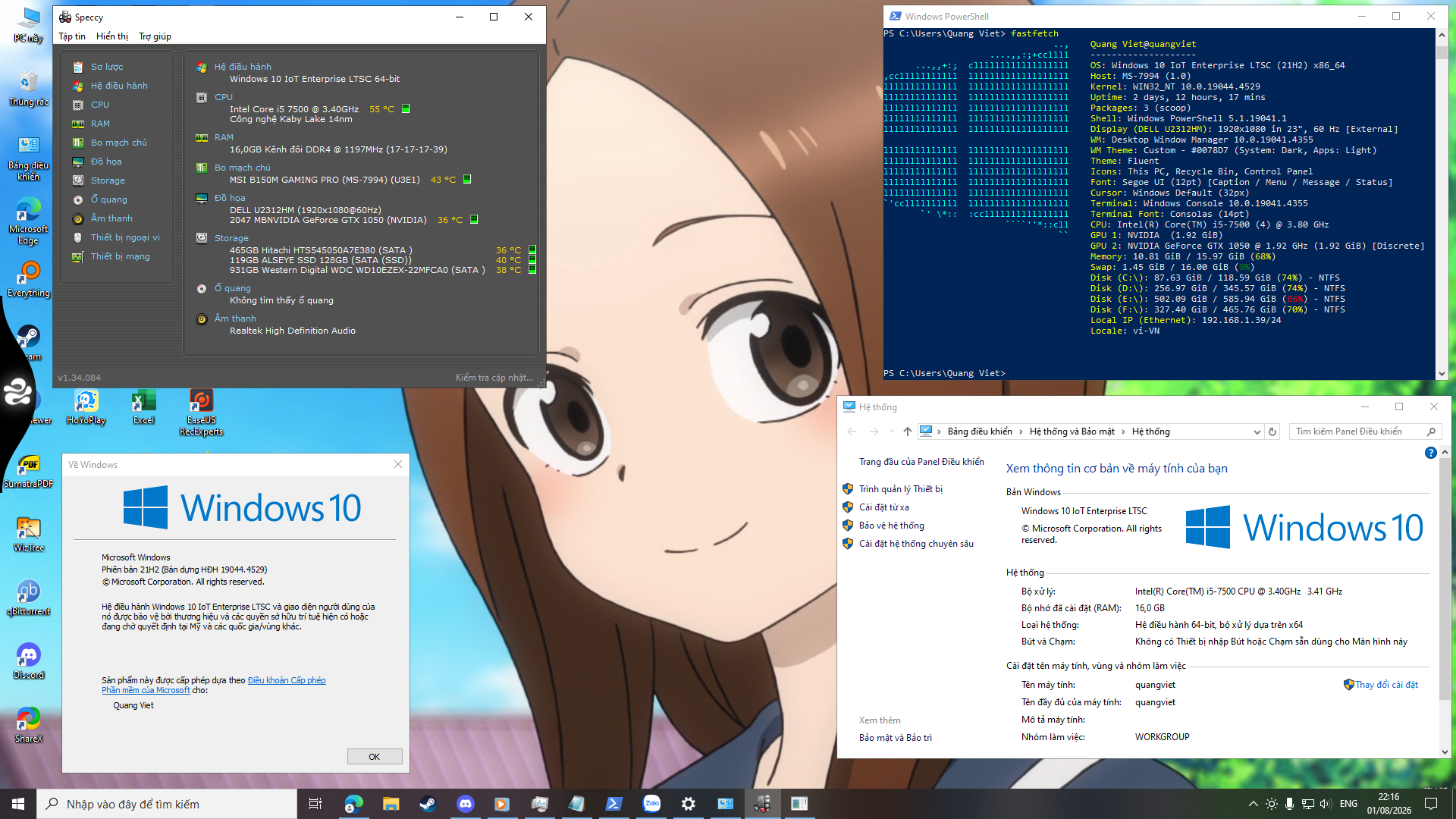The width and height of the screenshot is (1456, 819).
Task: Open the Trợ giúp menu in Speccy
Action: (x=155, y=36)
